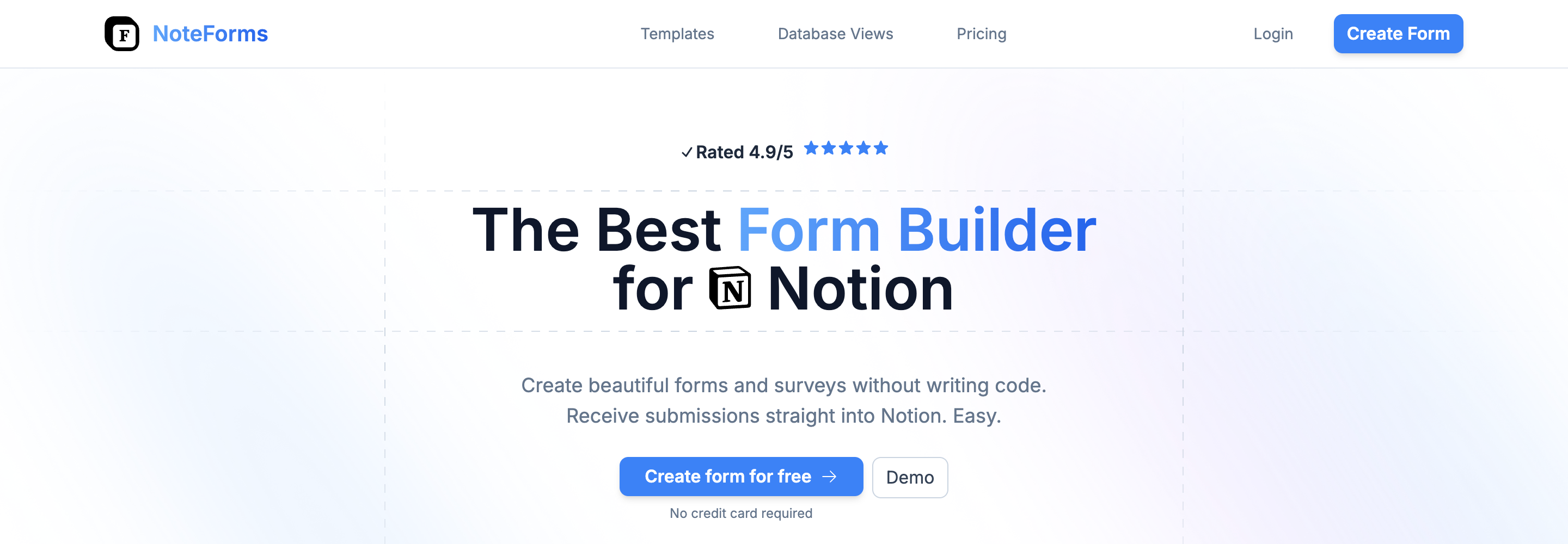1568x544 pixels.
Task: Click the five-star rating group
Action: [846, 148]
